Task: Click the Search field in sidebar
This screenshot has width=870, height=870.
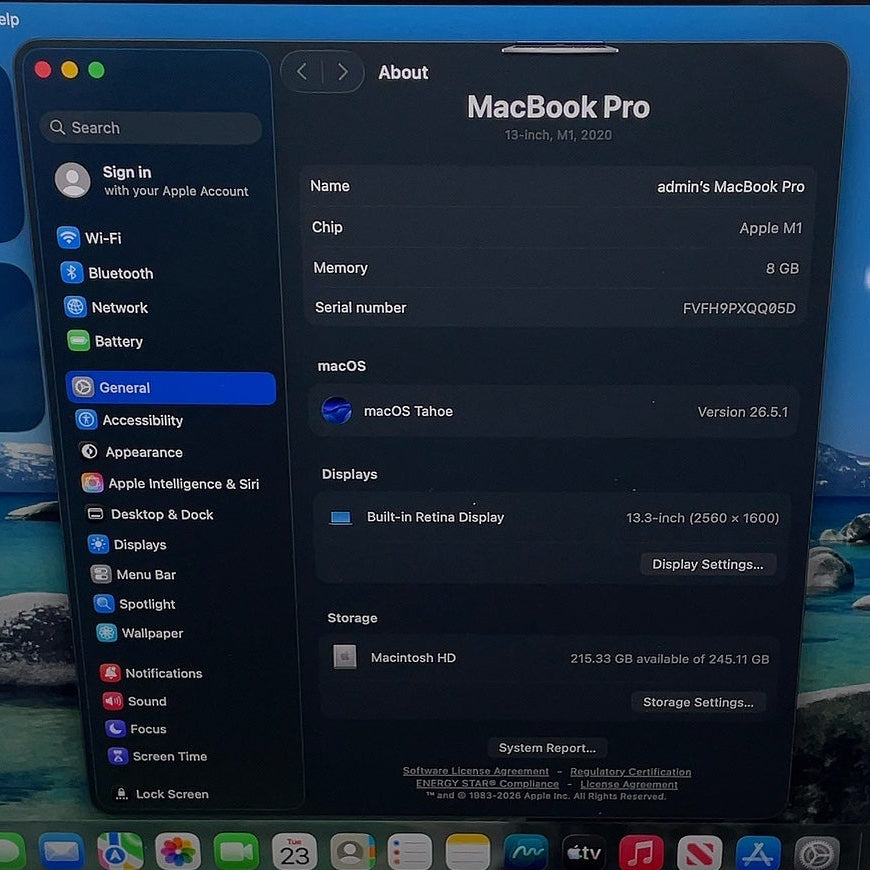Action: (x=151, y=128)
